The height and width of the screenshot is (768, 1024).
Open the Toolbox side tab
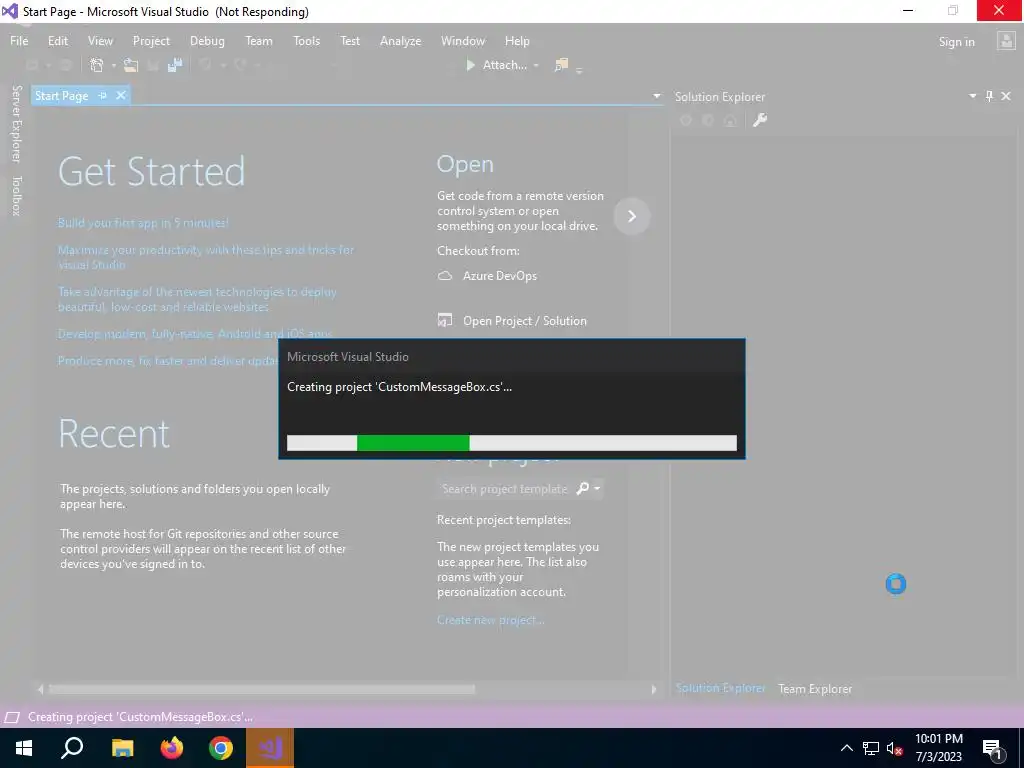pos(17,195)
